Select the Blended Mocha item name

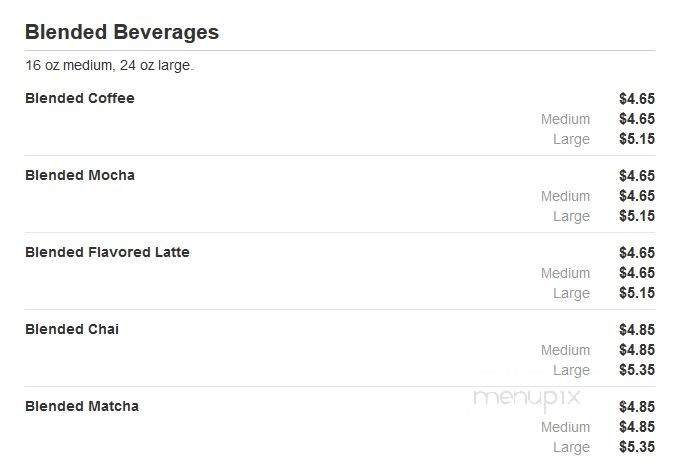tap(79, 175)
